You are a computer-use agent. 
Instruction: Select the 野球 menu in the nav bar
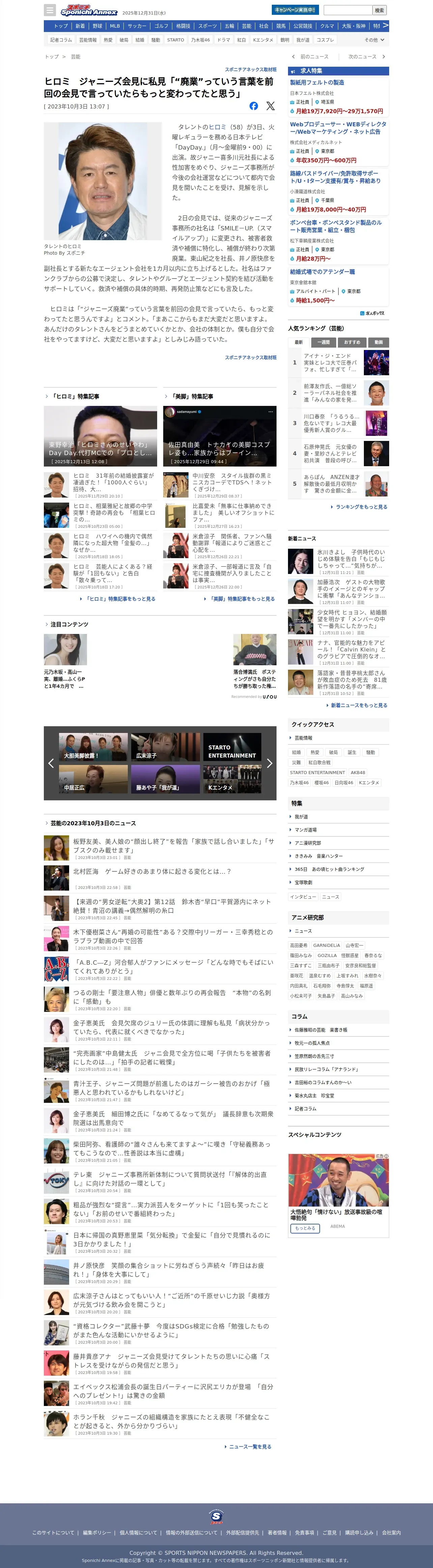click(x=97, y=26)
